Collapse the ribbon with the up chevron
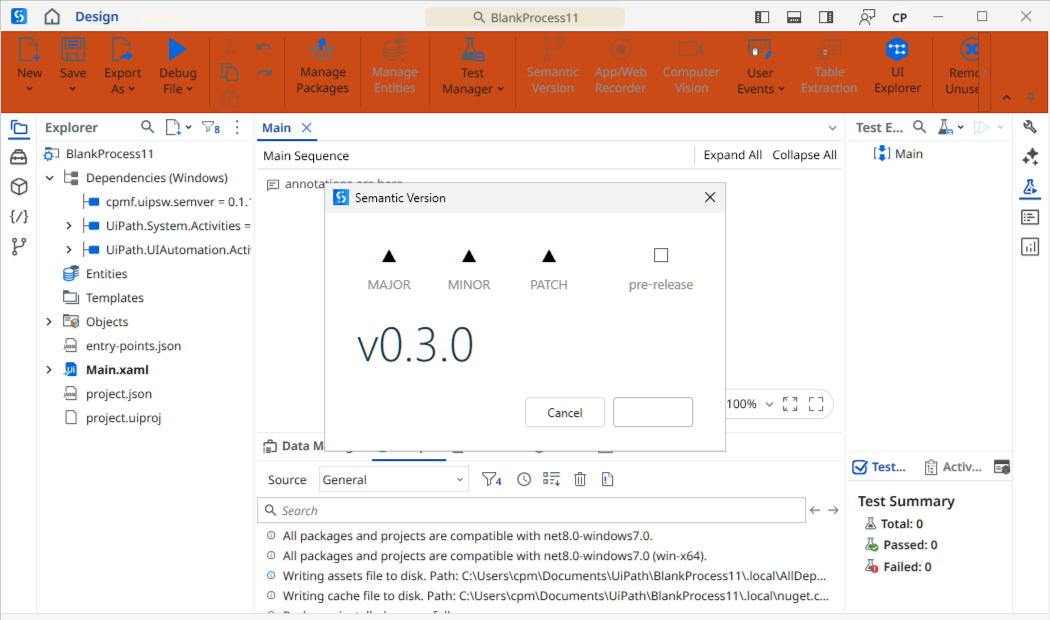The width and height of the screenshot is (1050, 620). click(1006, 98)
